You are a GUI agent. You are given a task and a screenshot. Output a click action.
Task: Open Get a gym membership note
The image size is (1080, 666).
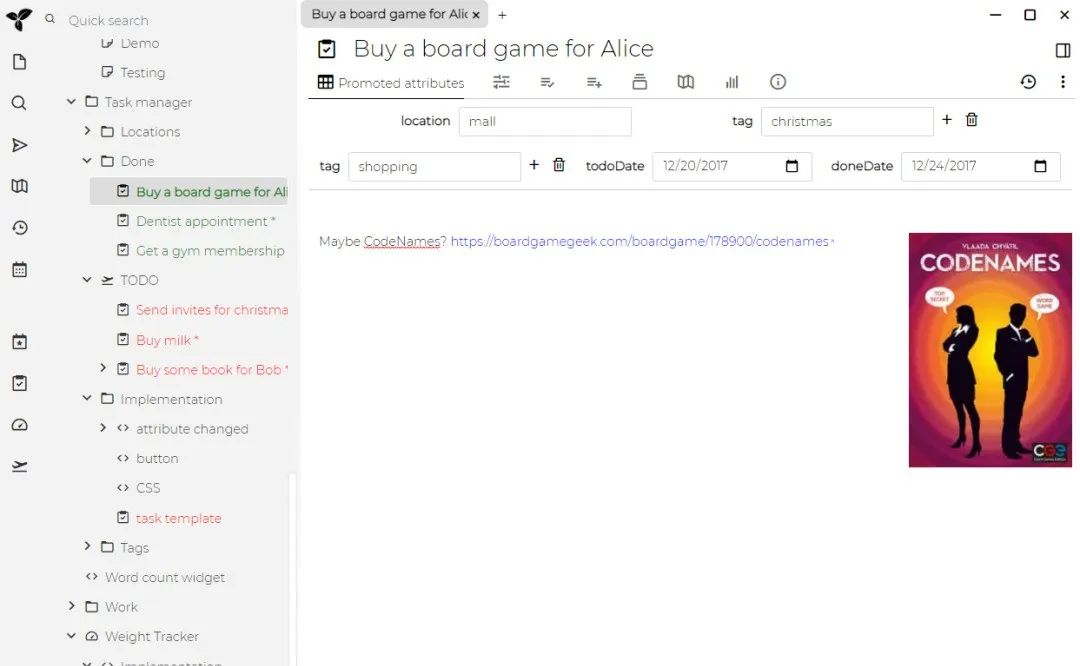(x=210, y=251)
